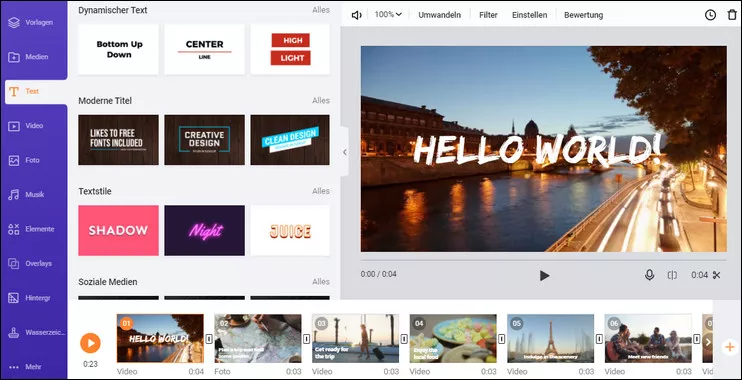
Task: Click the scissors trim icon
Action: click(x=716, y=275)
